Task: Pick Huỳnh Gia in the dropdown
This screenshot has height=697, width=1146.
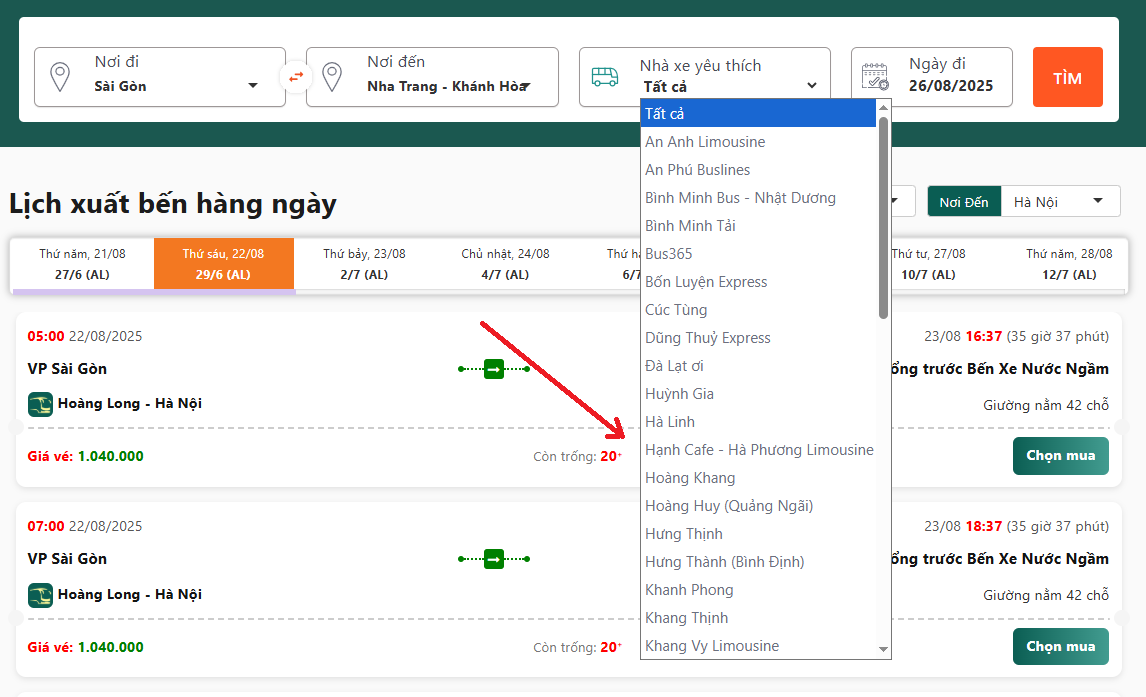Action: click(x=758, y=394)
